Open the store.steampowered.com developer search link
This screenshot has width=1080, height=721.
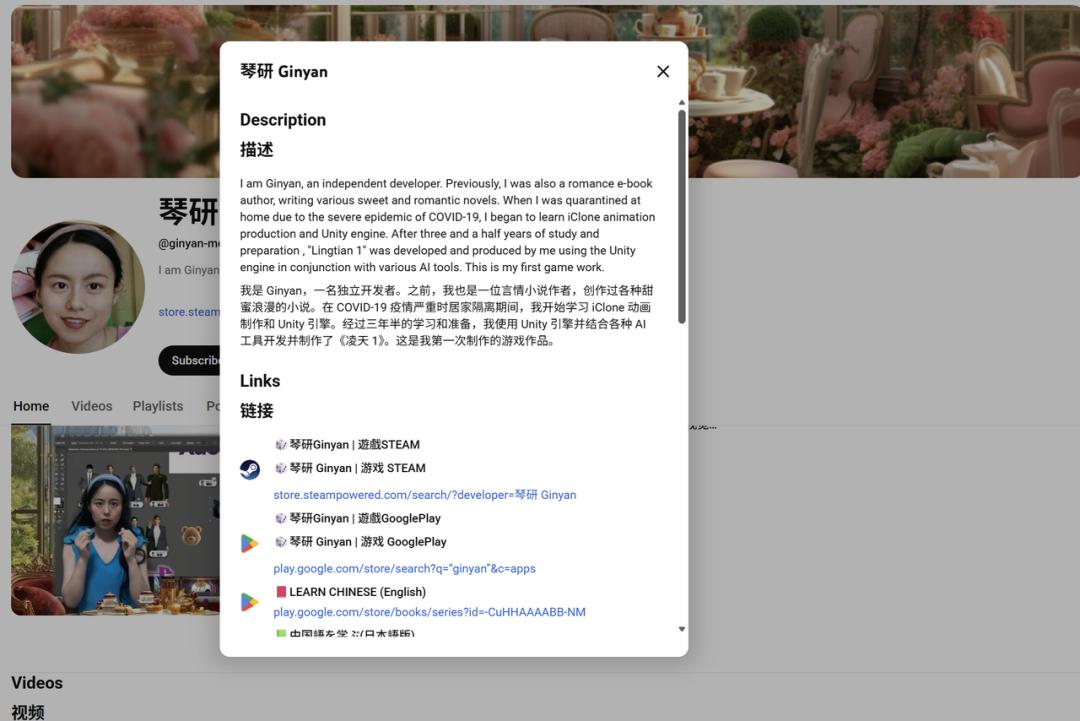point(424,495)
